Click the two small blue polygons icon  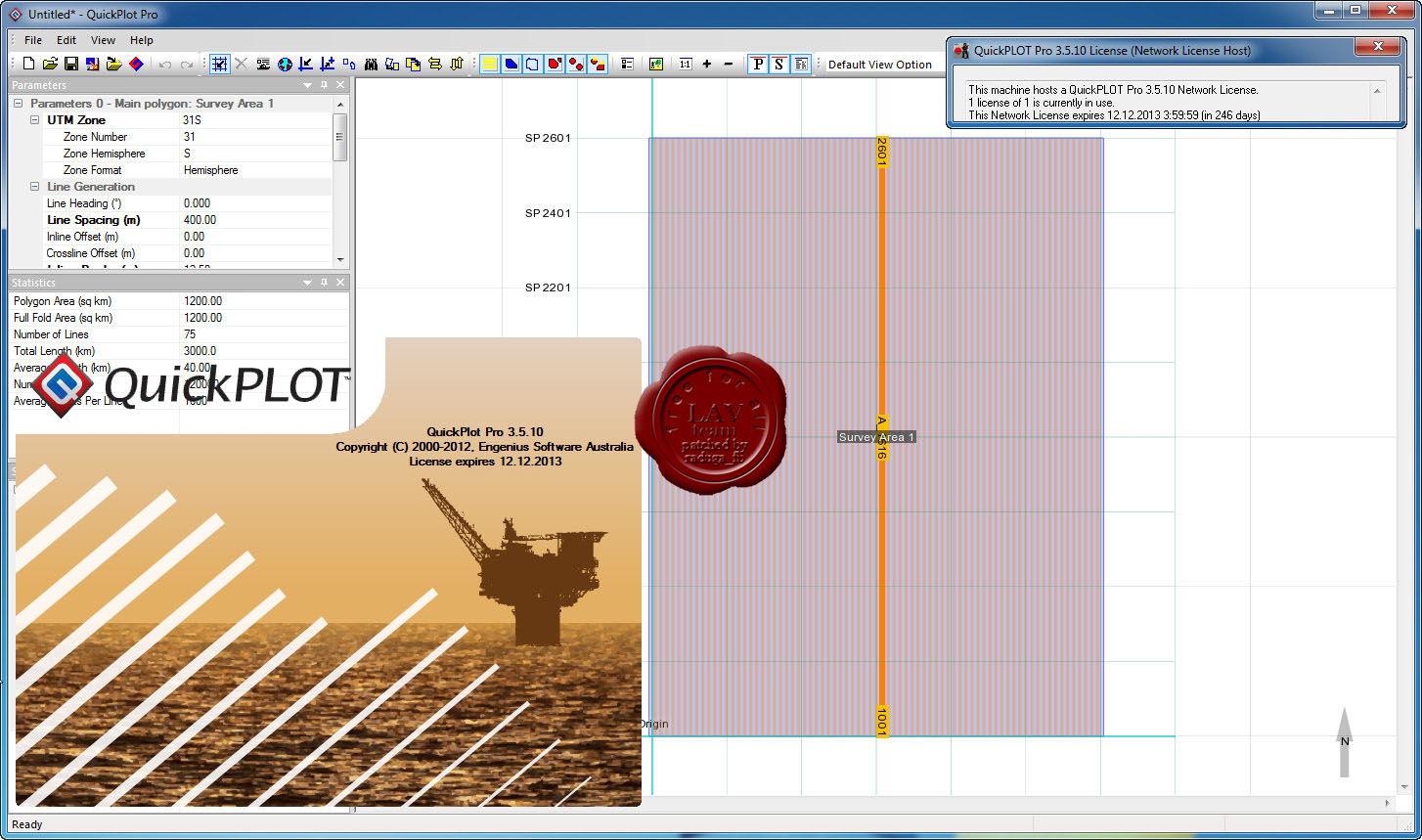pos(349,64)
